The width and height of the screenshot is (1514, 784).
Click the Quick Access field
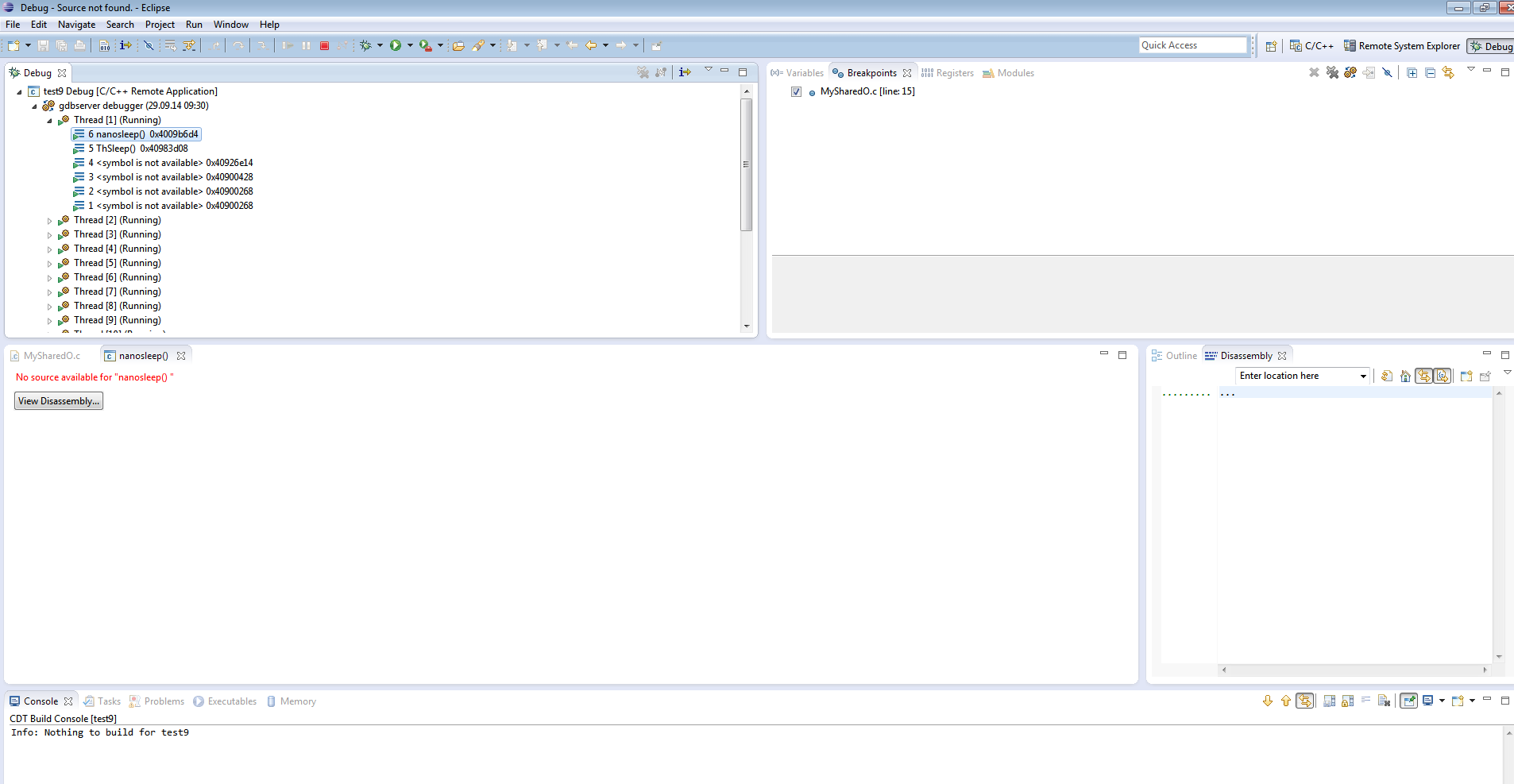1193,45
